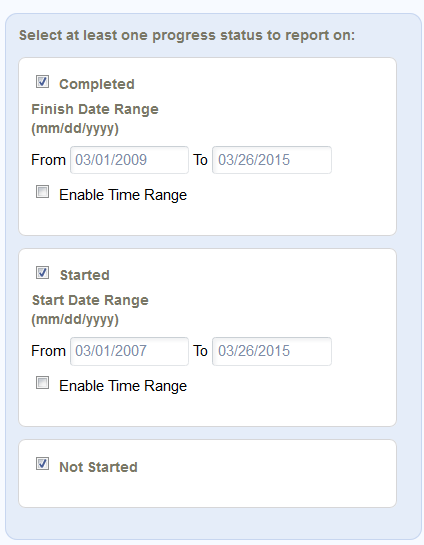Click Enable Time Range label in Started section
The height and width of the screenshot is (545, 424).
[123, 386]
